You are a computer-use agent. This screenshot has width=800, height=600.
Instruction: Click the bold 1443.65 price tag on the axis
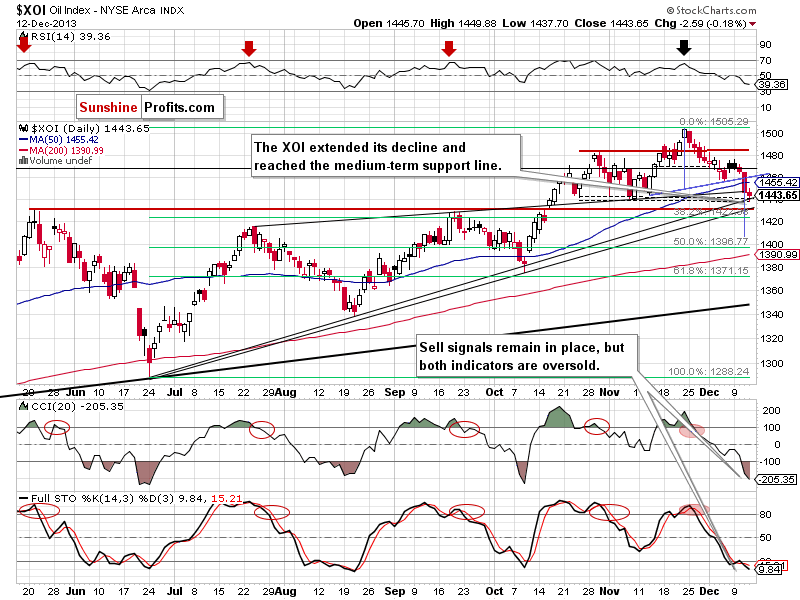point(777,195)
